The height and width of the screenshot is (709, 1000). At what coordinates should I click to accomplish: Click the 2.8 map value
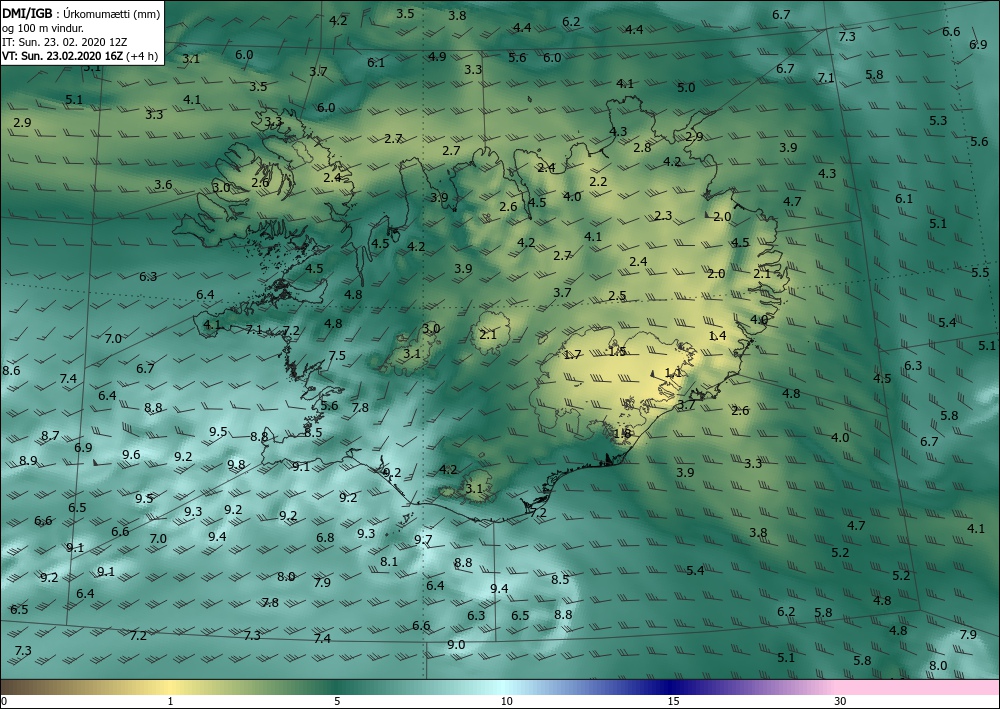[x=642, y=147]
